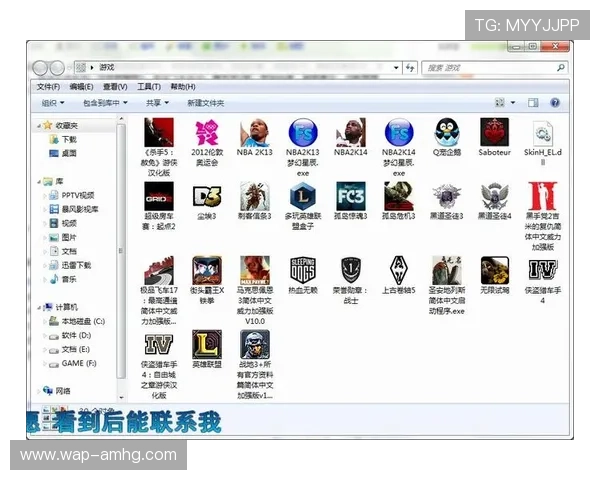Click the back navigation button
The width and height of the screenshot is (600, 480).
40,68
